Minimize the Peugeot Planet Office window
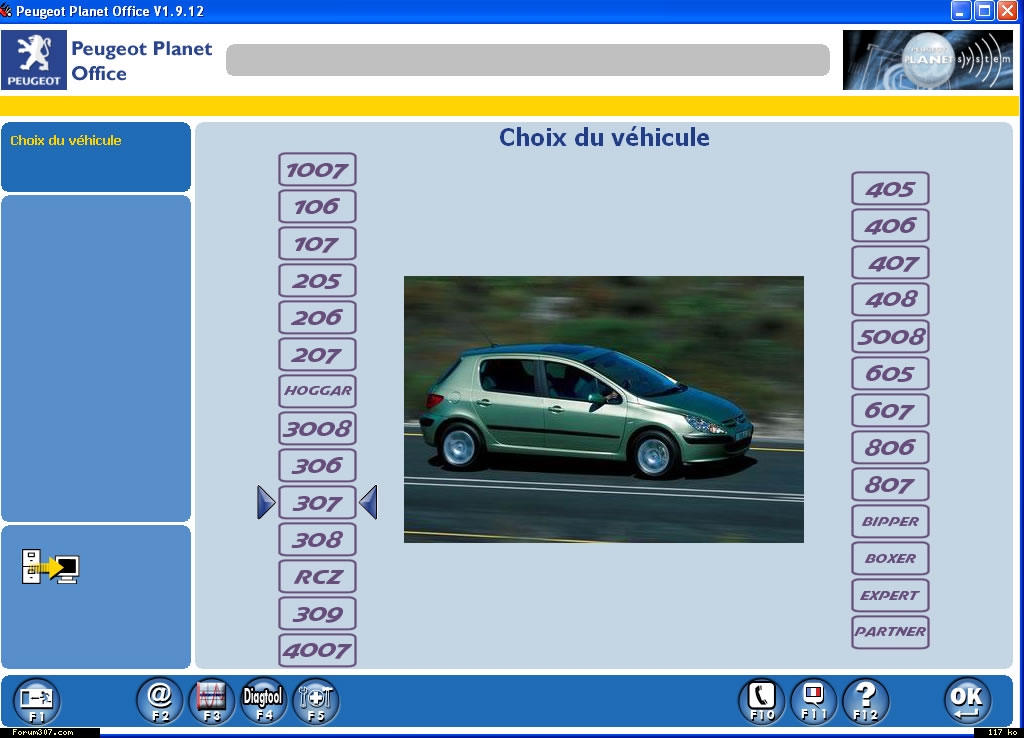Viewport: 1024px width, 738px height. (961, 11)
